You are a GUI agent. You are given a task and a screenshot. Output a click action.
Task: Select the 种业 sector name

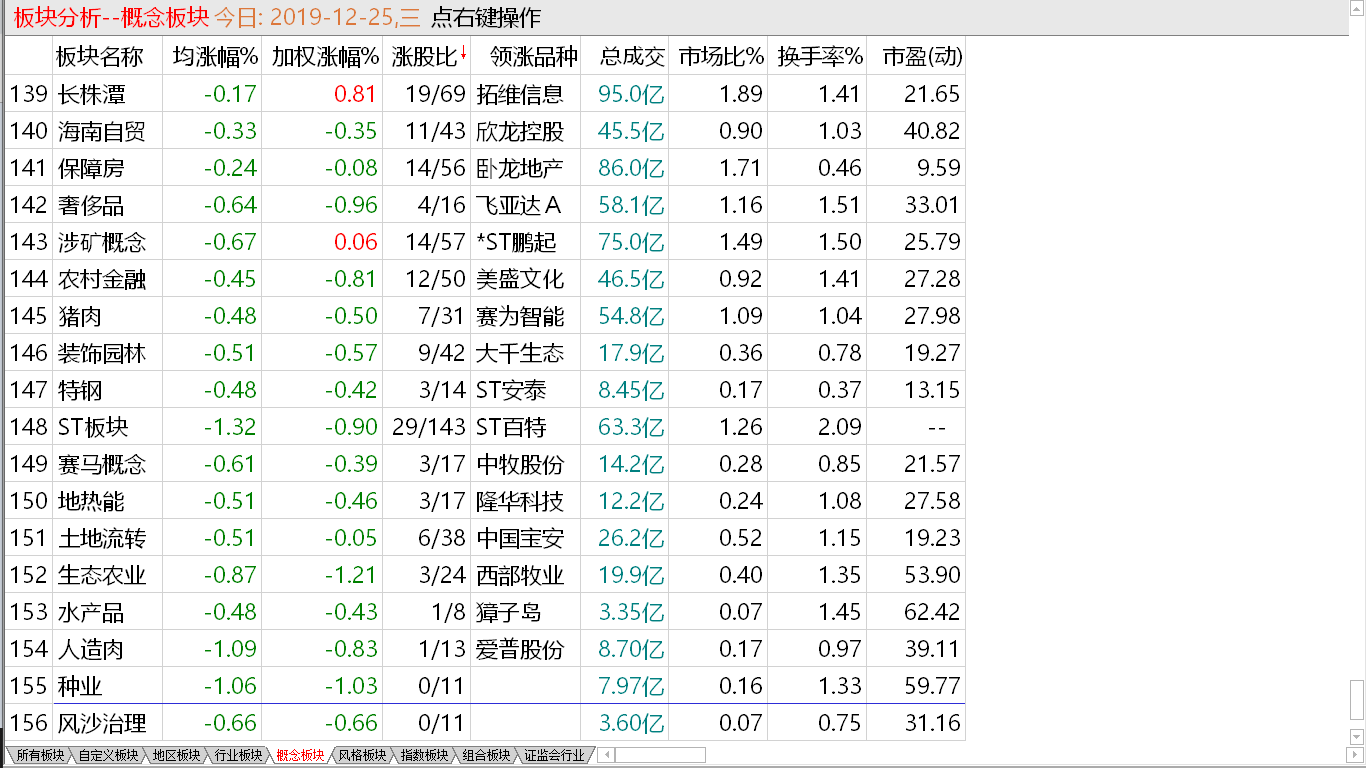(x=80, y=686)
